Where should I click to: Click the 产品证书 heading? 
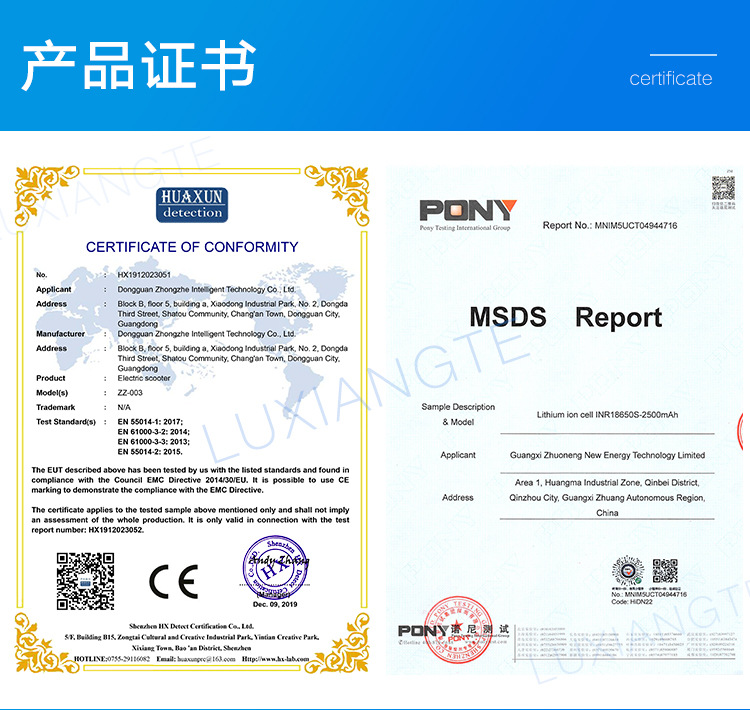tap(139, 67)
